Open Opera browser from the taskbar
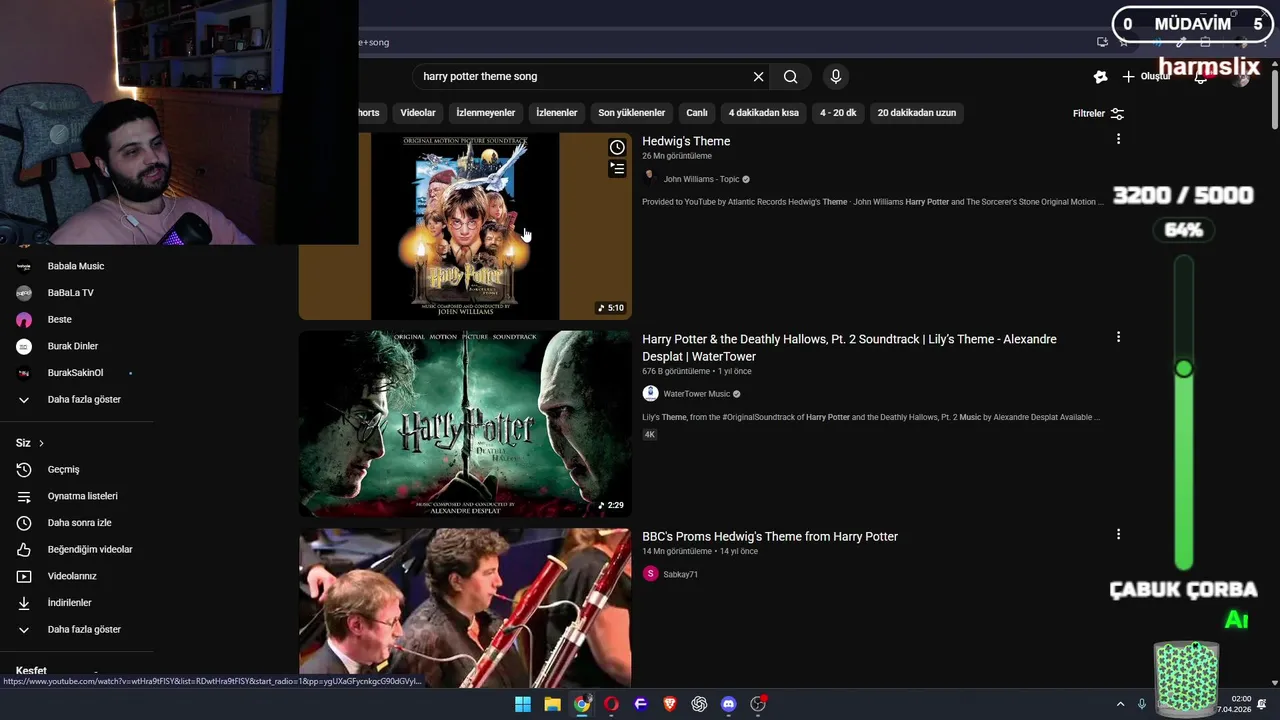1280x720 pixels. click(611, 704)
